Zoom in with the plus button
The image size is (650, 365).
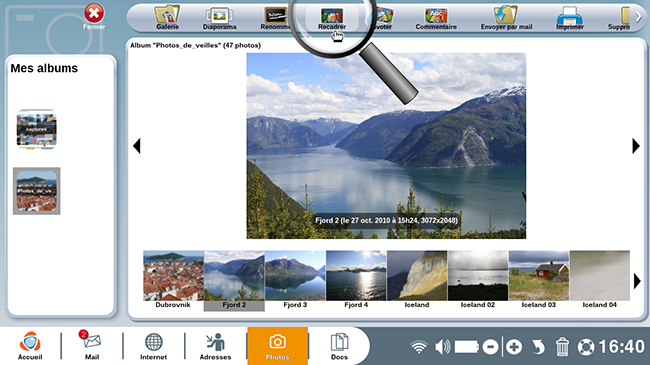point(514,347)
